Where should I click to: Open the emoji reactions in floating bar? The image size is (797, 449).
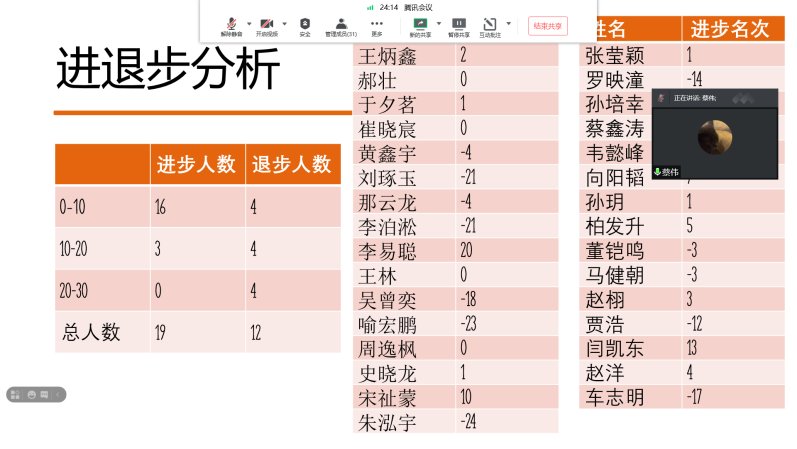(32, 394)
